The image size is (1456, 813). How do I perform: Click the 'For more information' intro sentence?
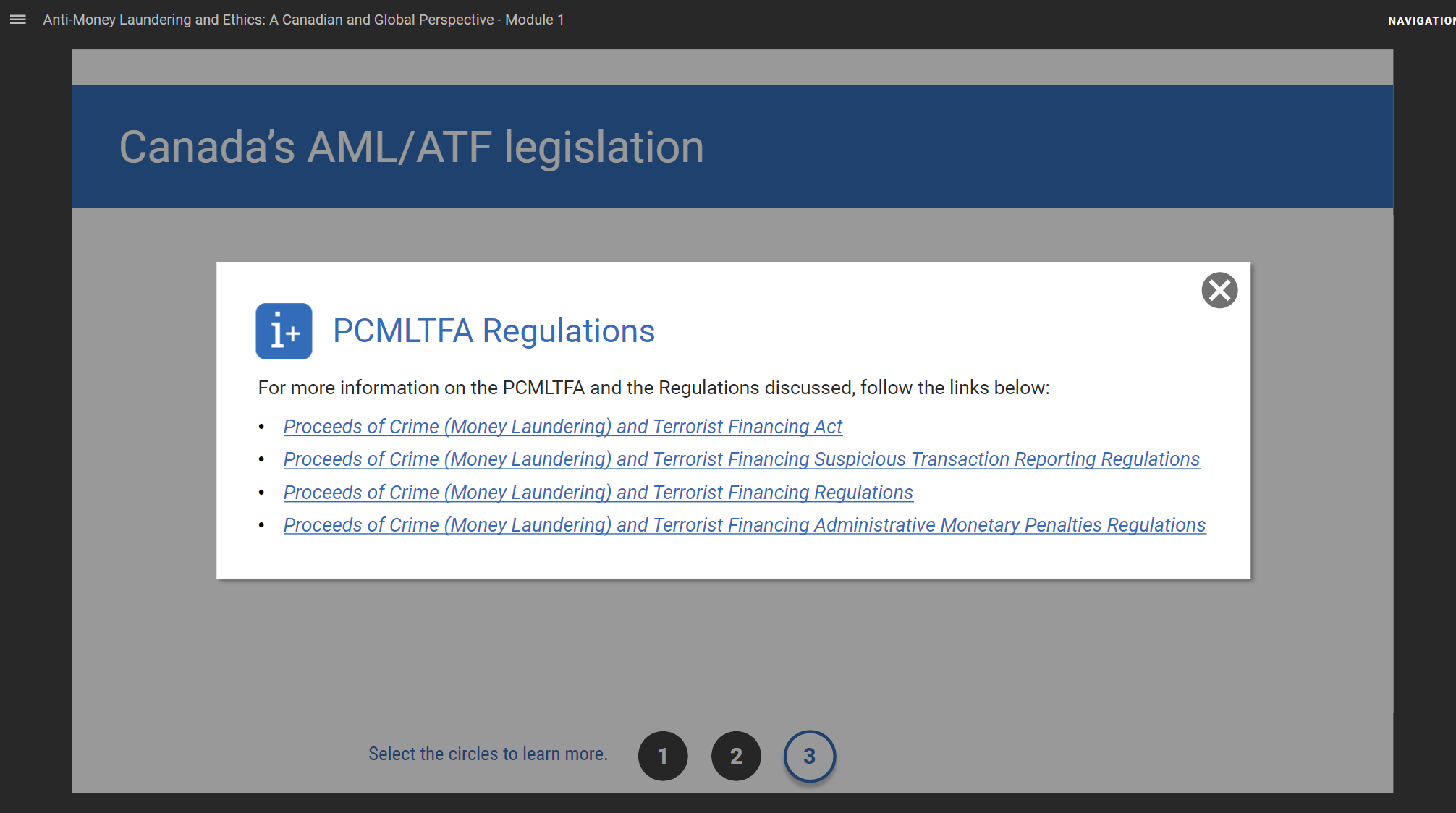[x=653, y=388]
